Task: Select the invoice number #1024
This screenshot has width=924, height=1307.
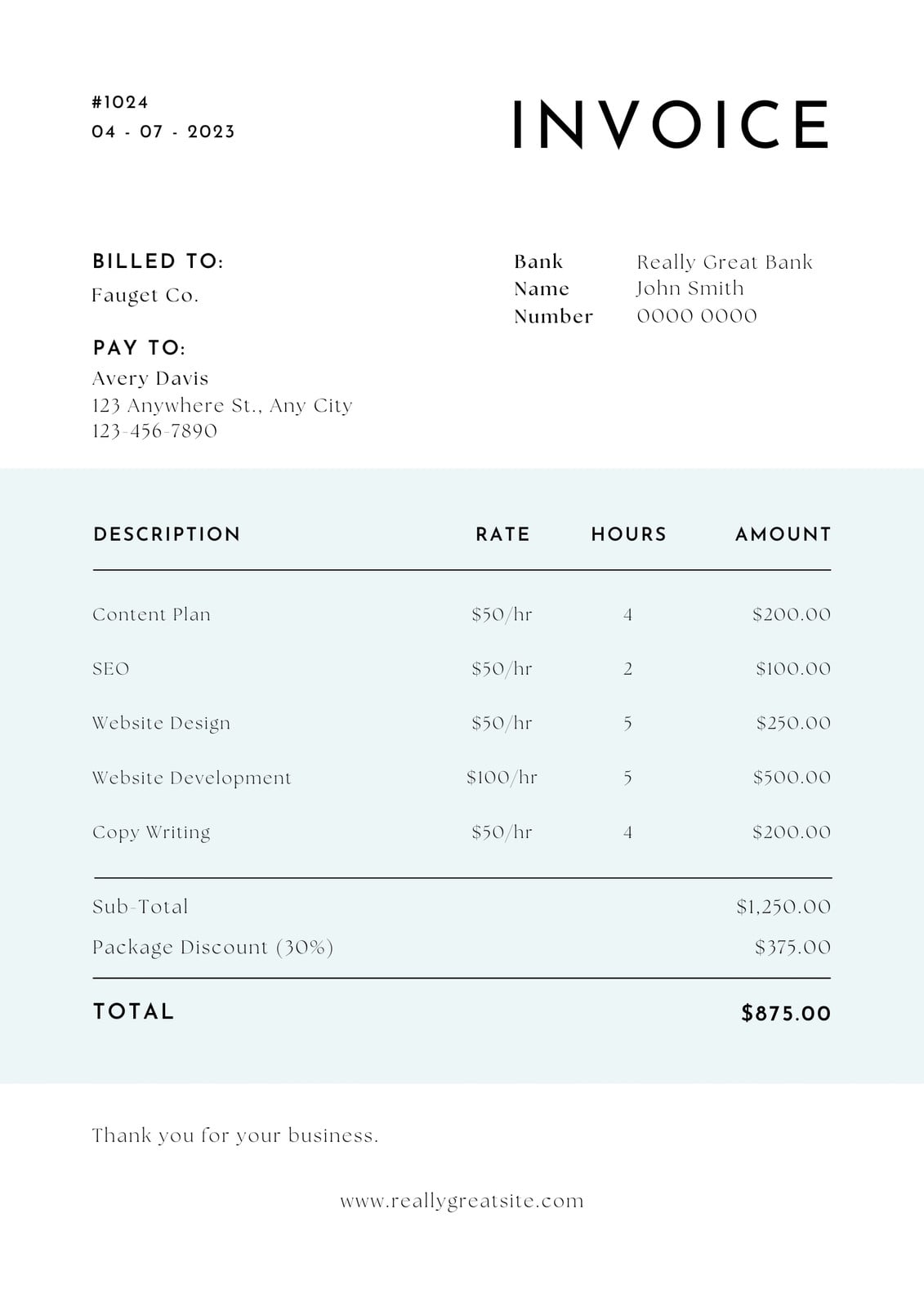Action: [x=120, y=102]
